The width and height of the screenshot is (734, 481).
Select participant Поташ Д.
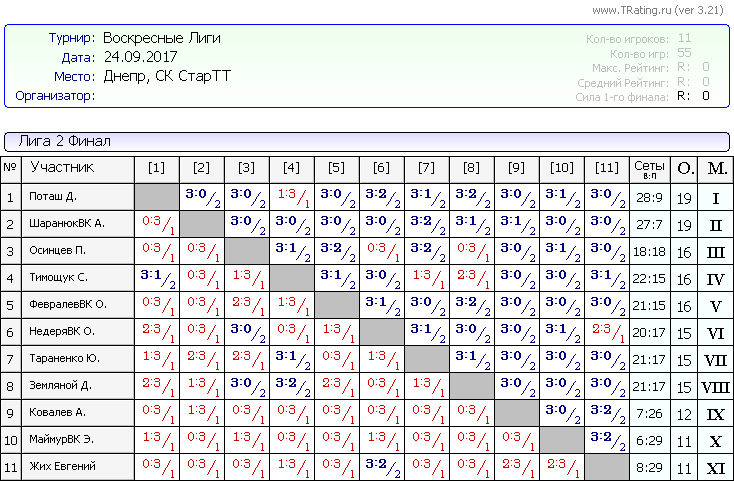pos(53,197)
